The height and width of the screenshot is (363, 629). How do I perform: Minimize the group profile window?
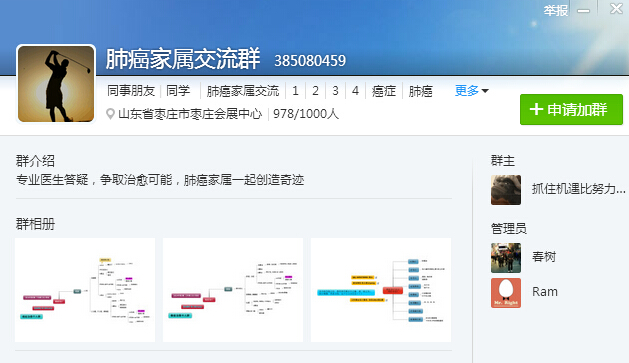click(583, 10)
